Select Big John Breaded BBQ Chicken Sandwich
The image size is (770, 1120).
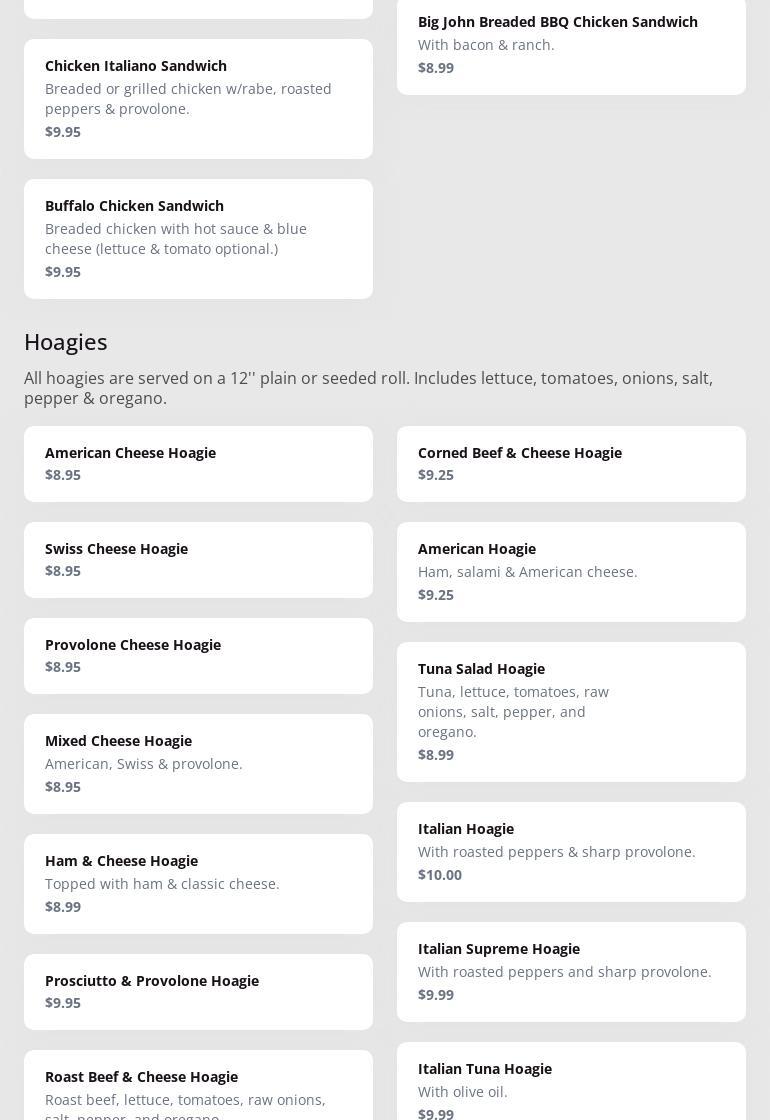[570, 45]
